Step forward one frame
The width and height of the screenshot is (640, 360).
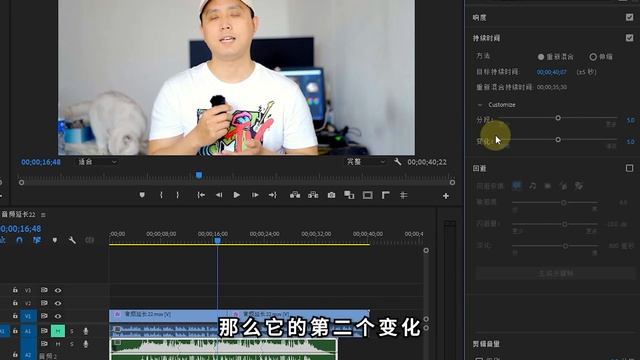pyautogui.click(x=255, y=195)
